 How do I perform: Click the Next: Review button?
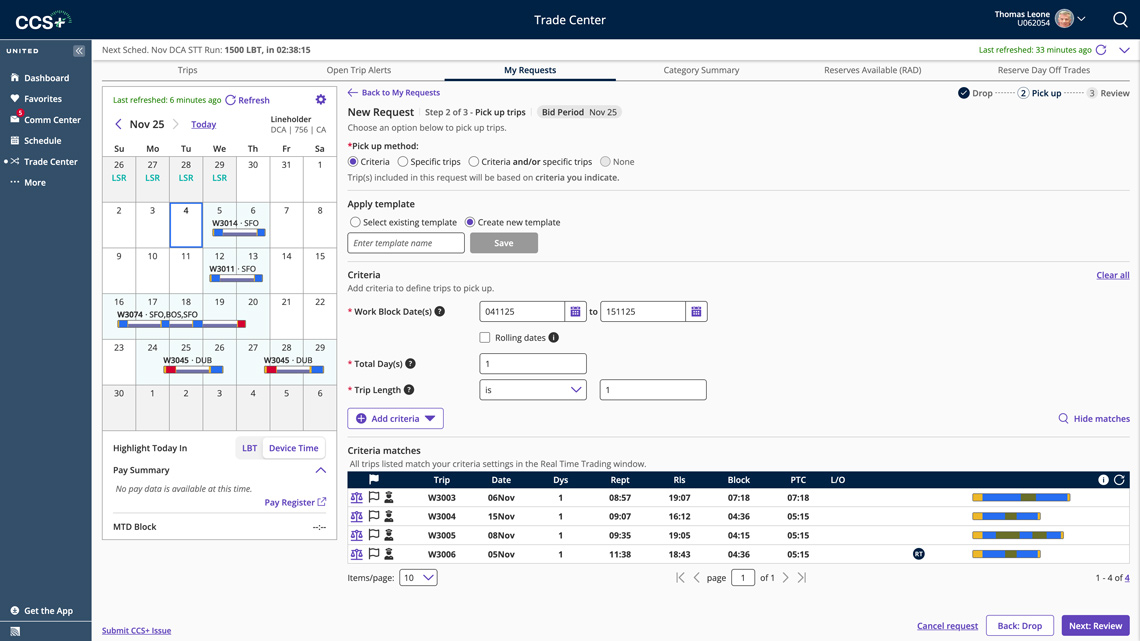[x=1095, y=625]
